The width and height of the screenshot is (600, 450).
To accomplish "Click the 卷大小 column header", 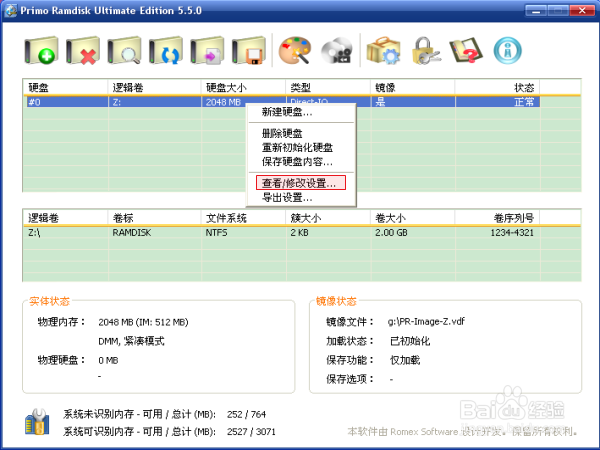I will [x=412, y=218].
